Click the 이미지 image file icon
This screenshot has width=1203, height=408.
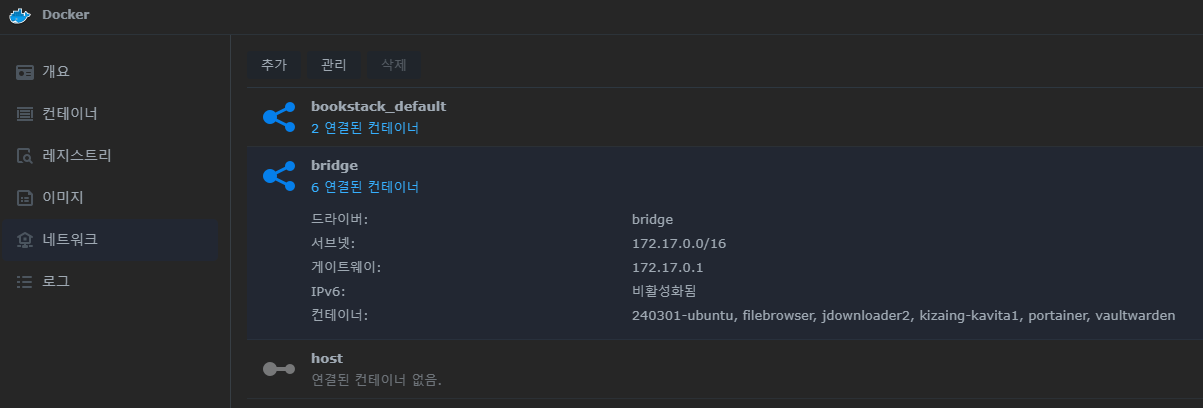25,198
